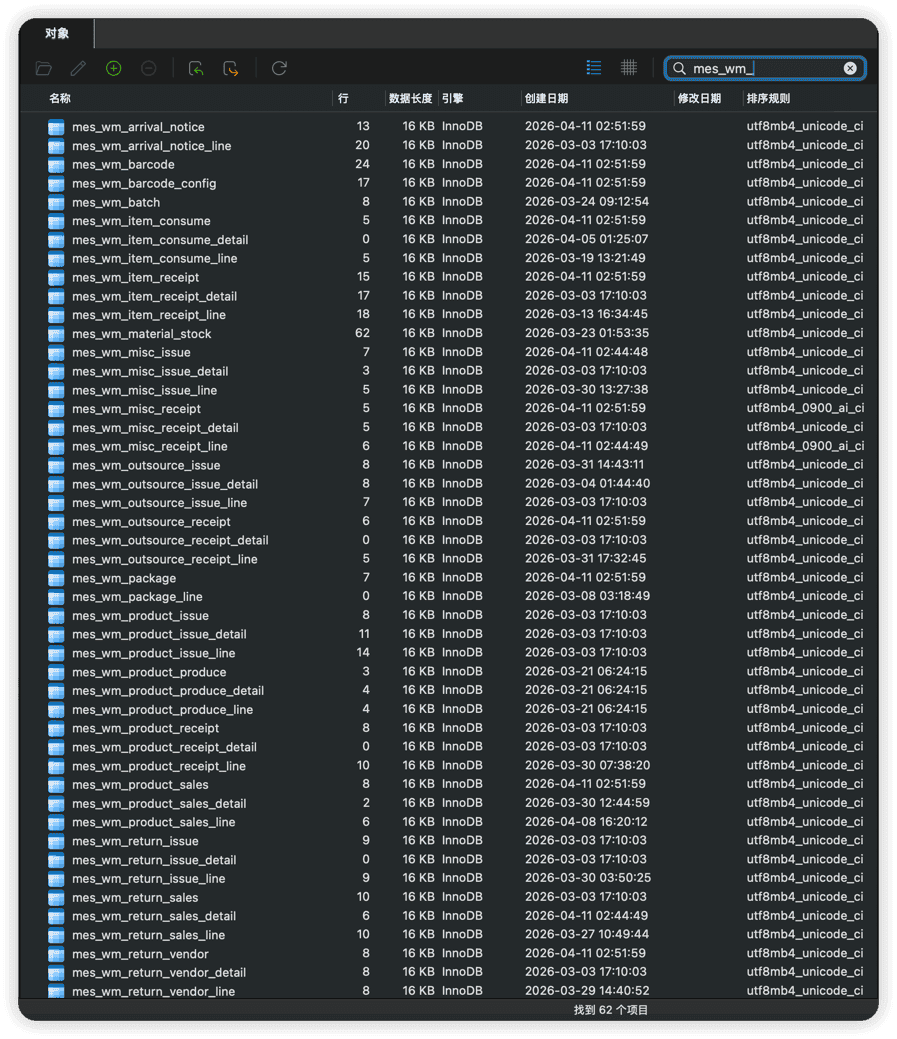Screen dimensions: 897x1039
Task: Sort by the 排序规则 column header
Action: [x=768, y=98]
